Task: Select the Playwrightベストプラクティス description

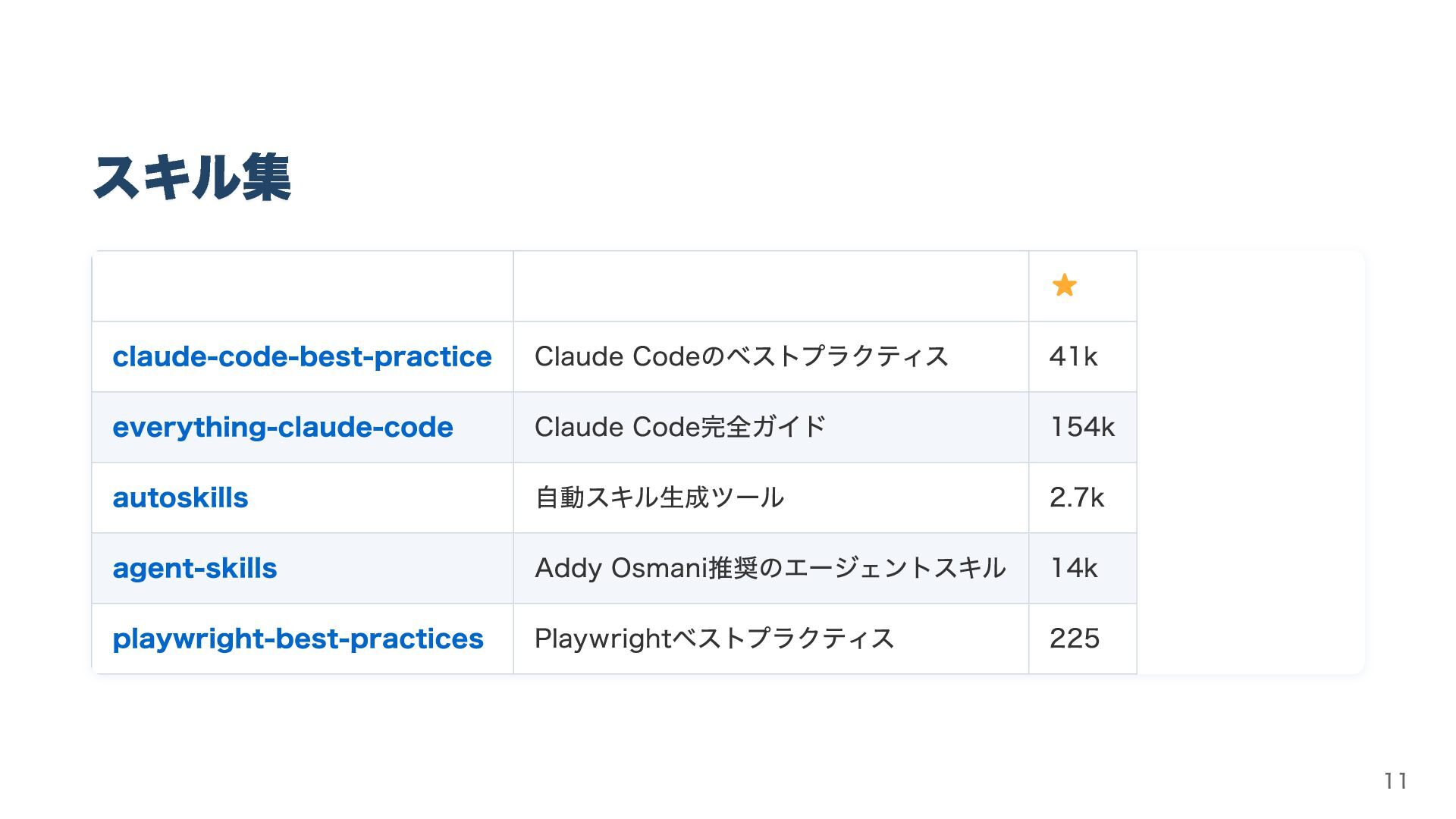Action: coord(714,639)
